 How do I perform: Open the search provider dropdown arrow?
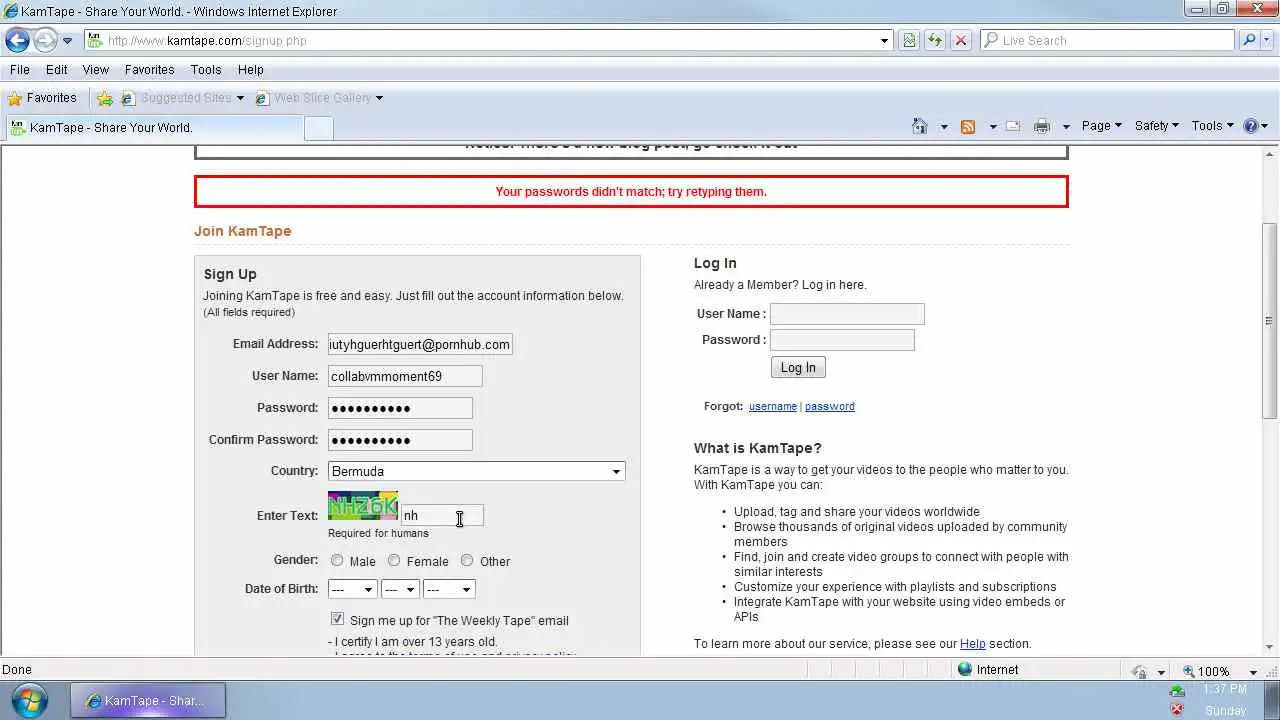(1267, 41)
